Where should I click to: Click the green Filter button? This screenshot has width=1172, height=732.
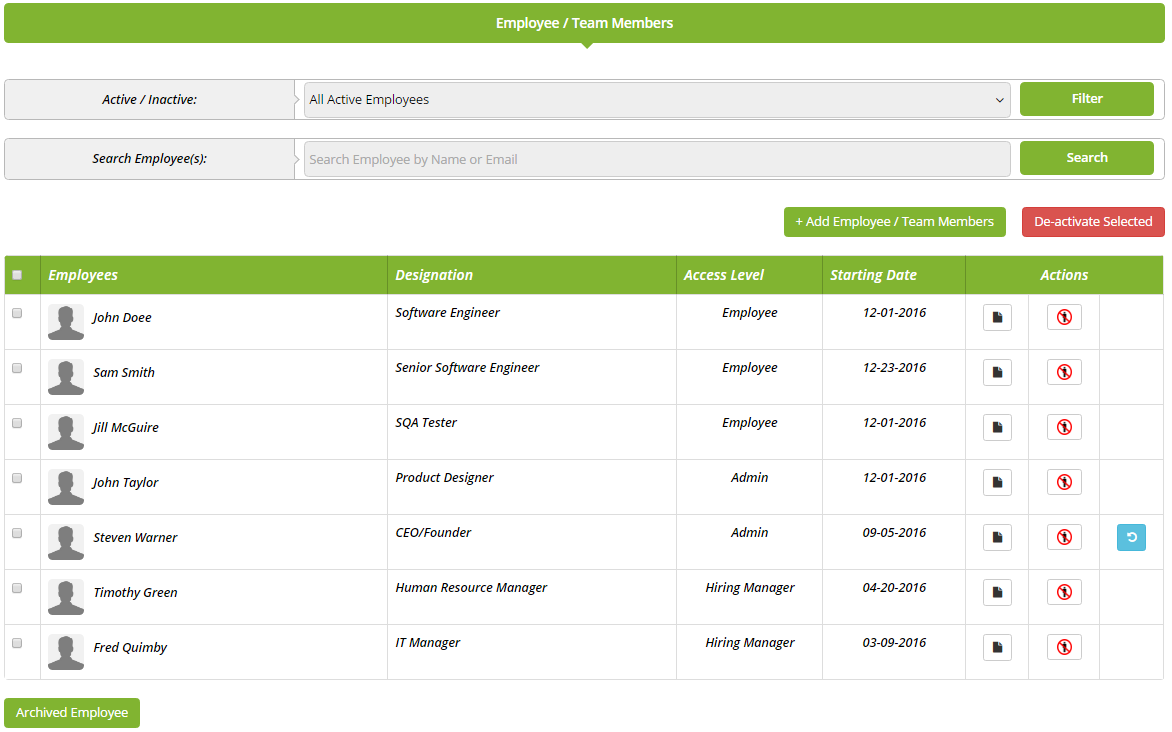pyautogui.click(x=1086, y=99)
